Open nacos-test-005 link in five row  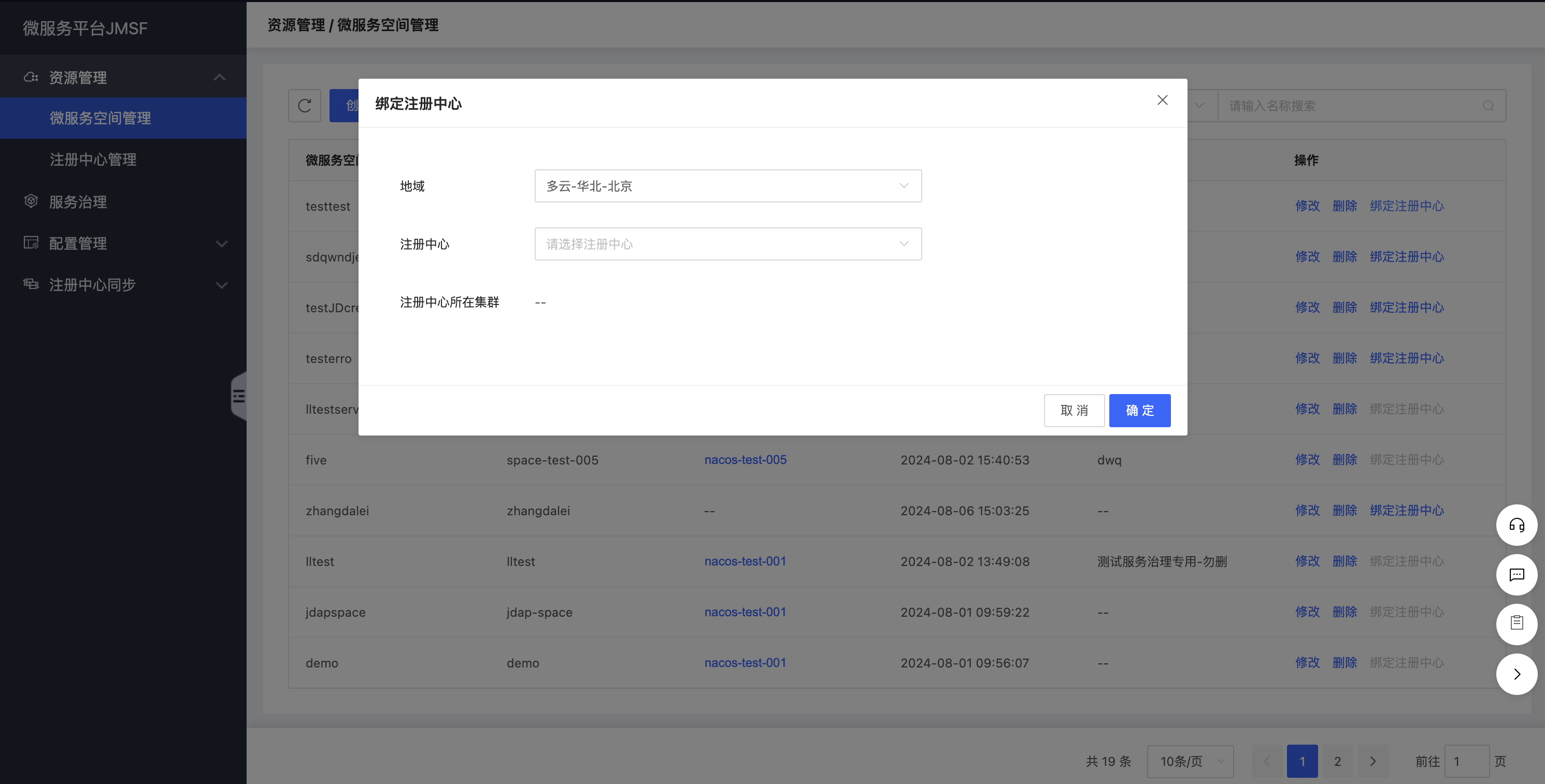pos(745,460)
